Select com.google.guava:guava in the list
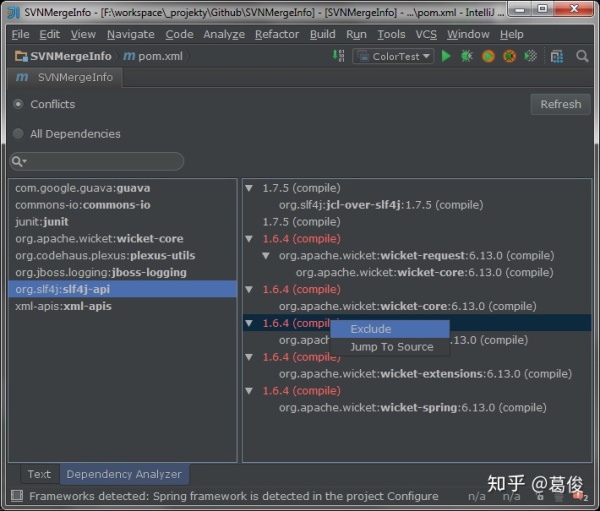This screenshot has width=600, height=511. pos(122,188)
